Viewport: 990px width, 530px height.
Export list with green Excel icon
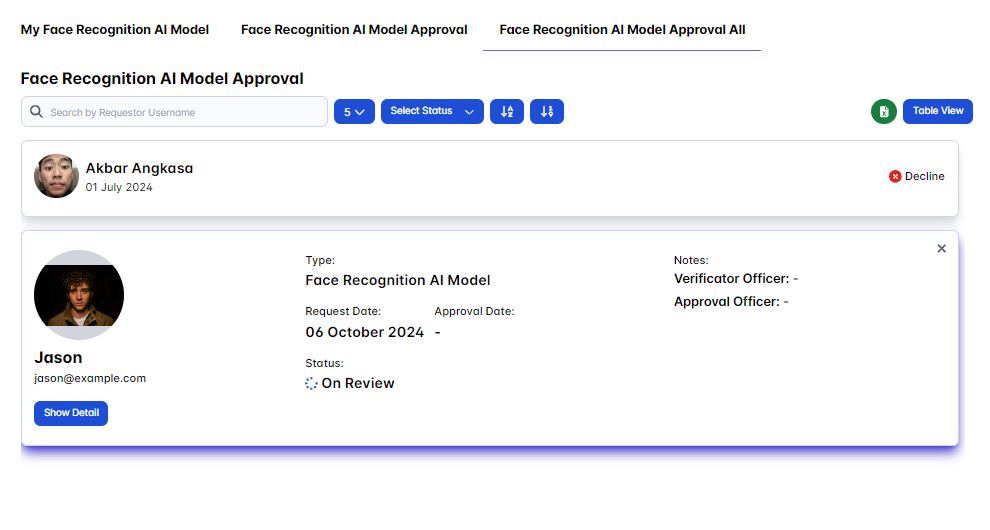883,111
